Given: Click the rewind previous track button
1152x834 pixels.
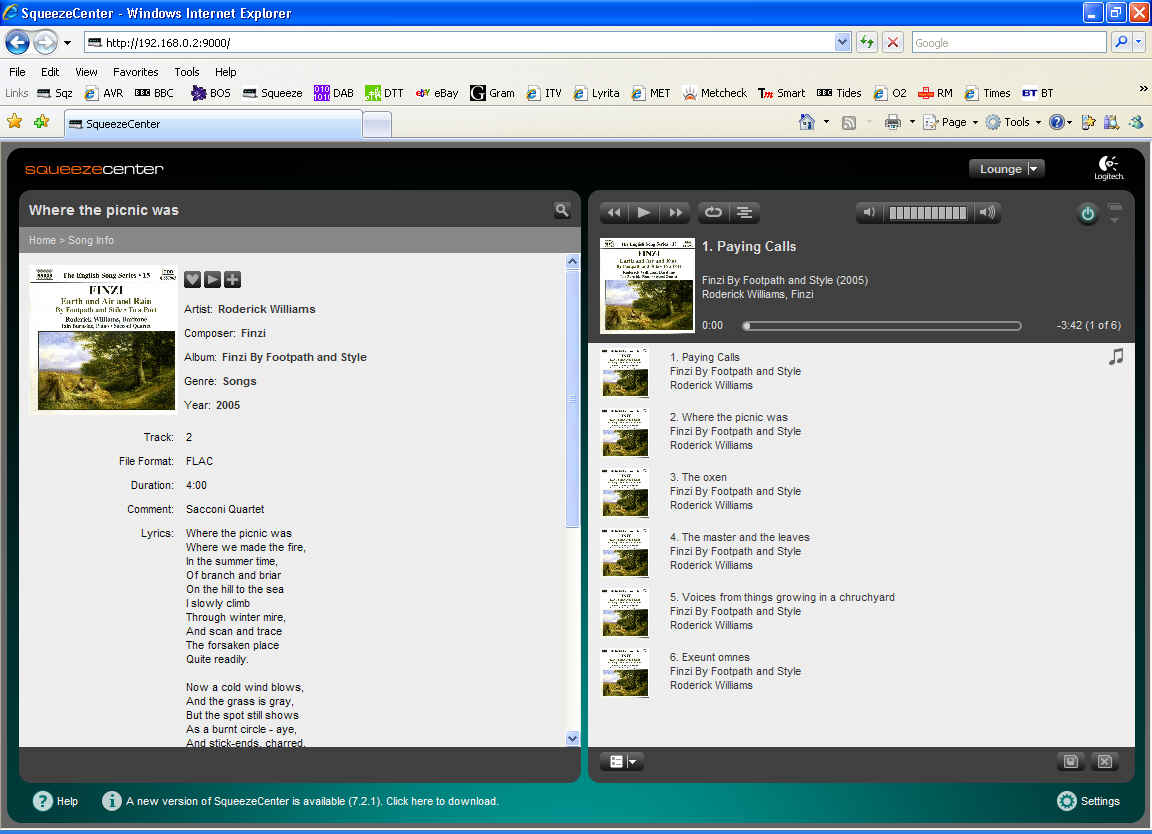Looking at the screenshot, I should pos(613,212).
